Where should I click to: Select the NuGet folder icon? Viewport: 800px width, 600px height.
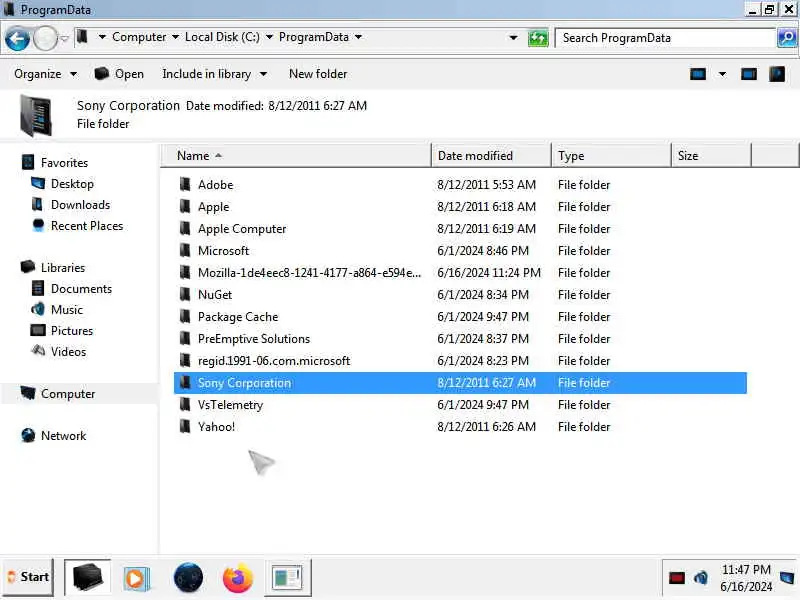tap(185, 294)
